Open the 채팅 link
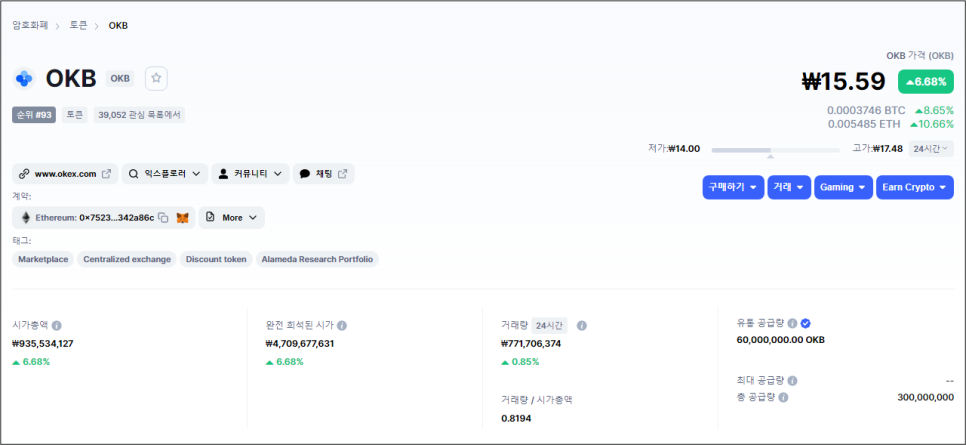 pos(323,174)
